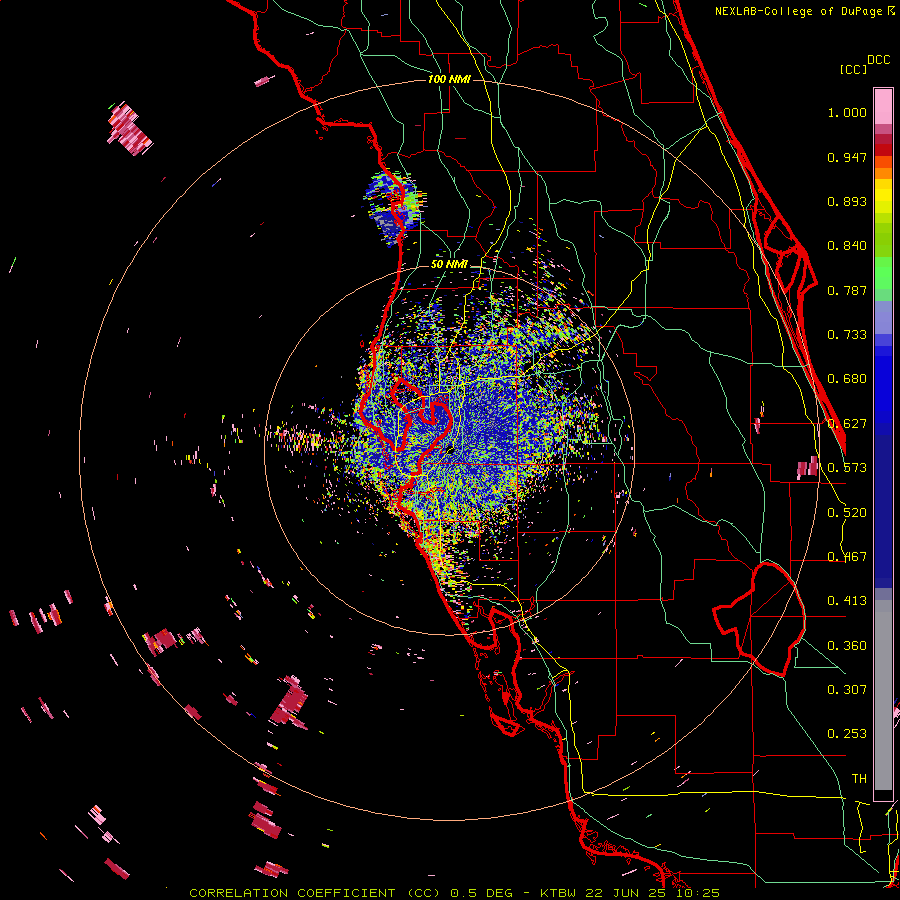Click the 100 NMI range ring label
The image size is (900, 900).
[449, 79]
